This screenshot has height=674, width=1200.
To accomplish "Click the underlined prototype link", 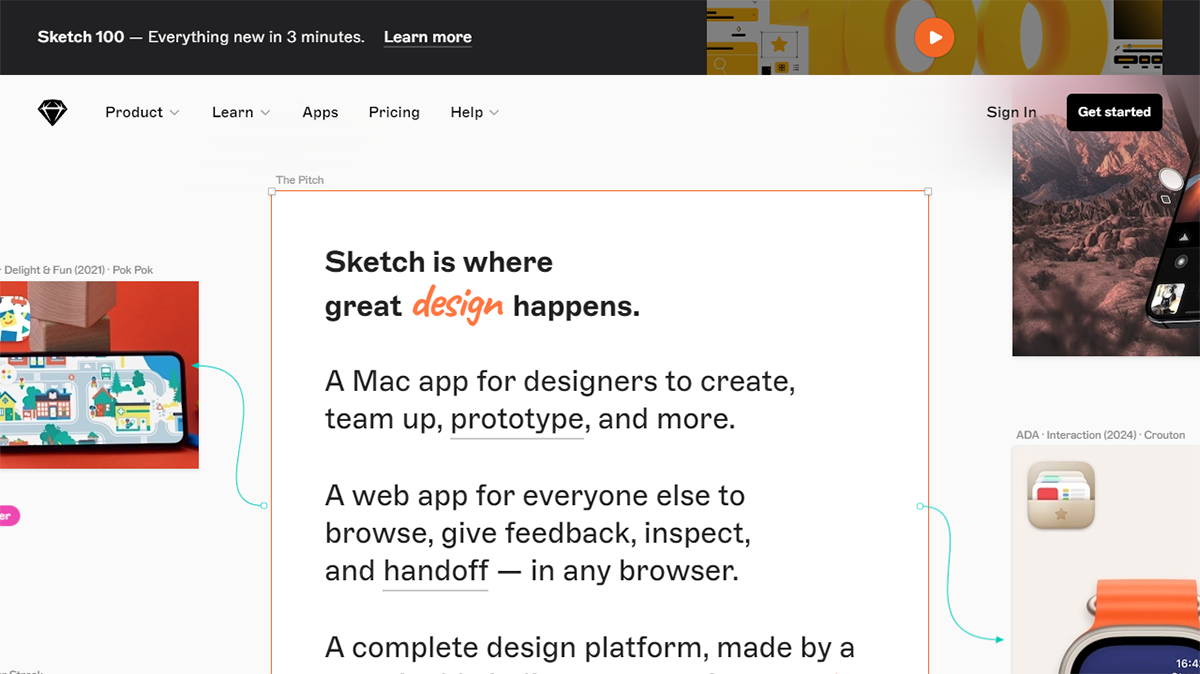I will coord(517,419).
